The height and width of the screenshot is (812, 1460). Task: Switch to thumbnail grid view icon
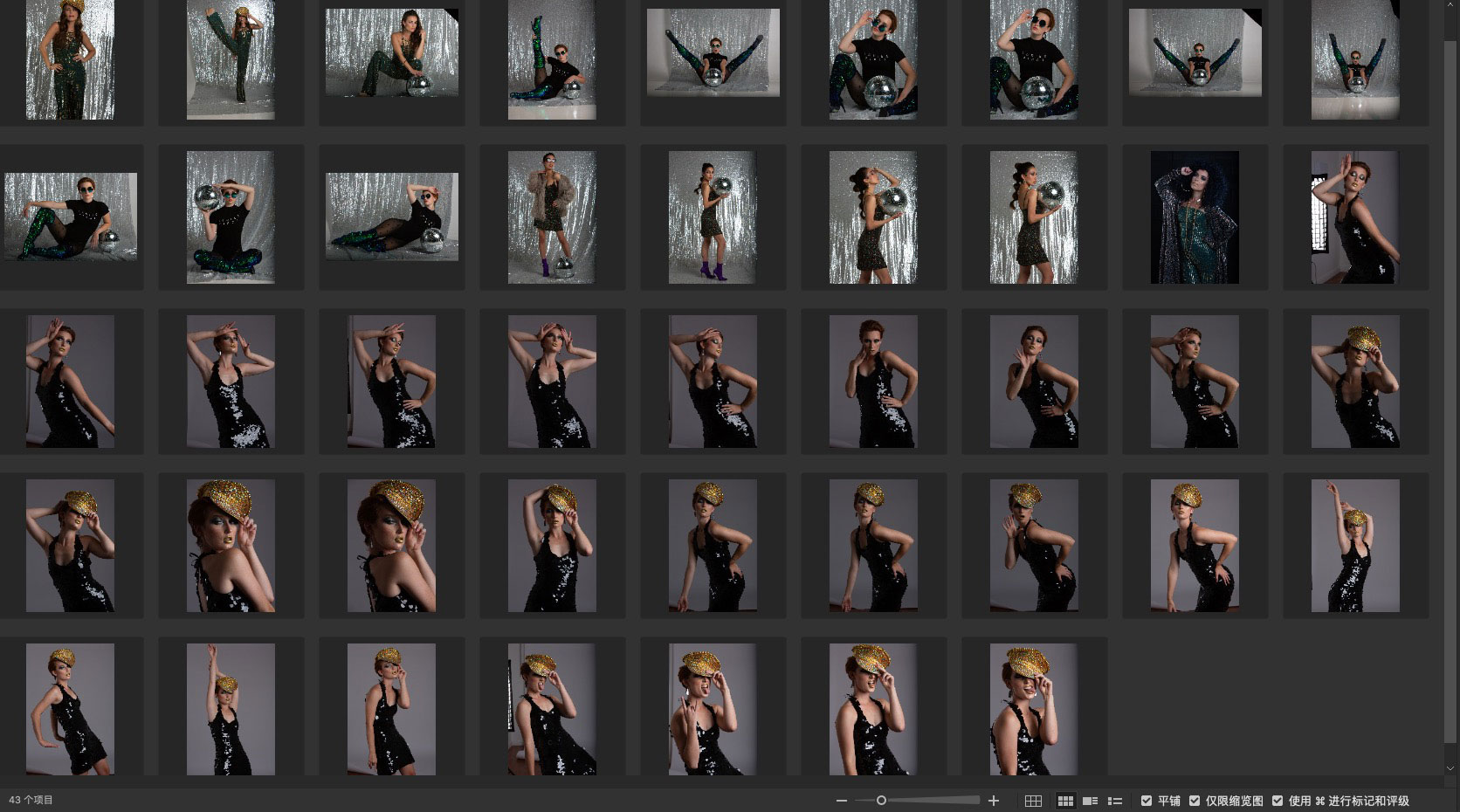pos(1065,801)
